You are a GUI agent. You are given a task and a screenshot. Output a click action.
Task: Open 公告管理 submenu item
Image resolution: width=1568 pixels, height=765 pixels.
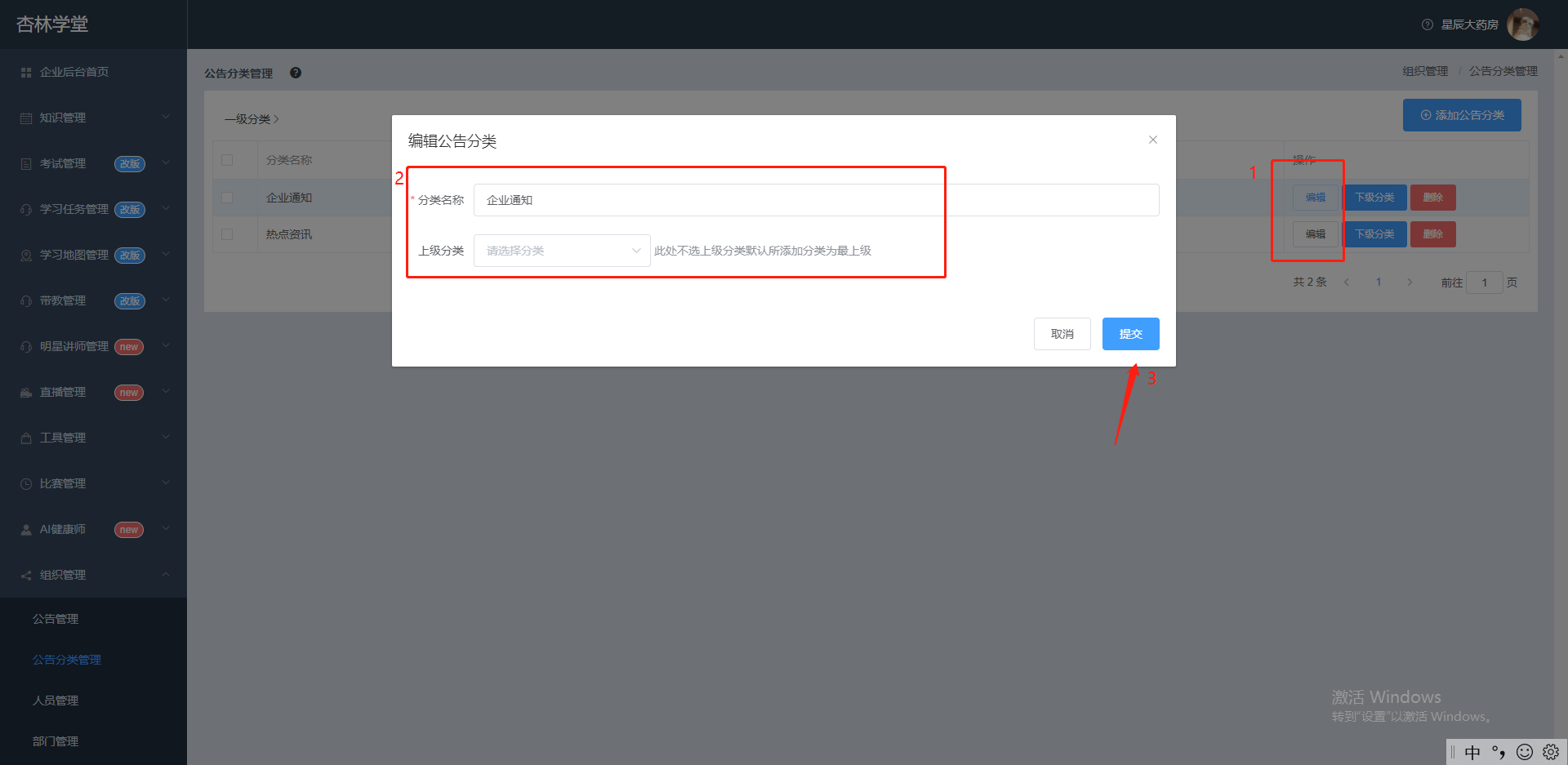(56, 619)
